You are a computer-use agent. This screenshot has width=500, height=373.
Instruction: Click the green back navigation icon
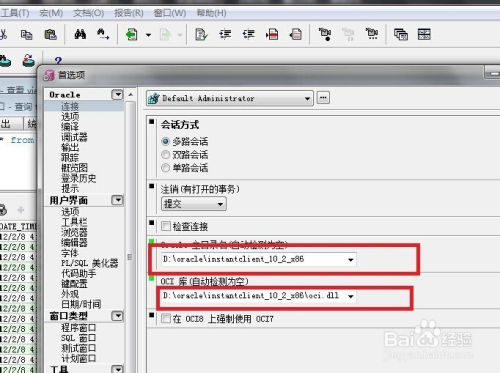tap(132, 34)
